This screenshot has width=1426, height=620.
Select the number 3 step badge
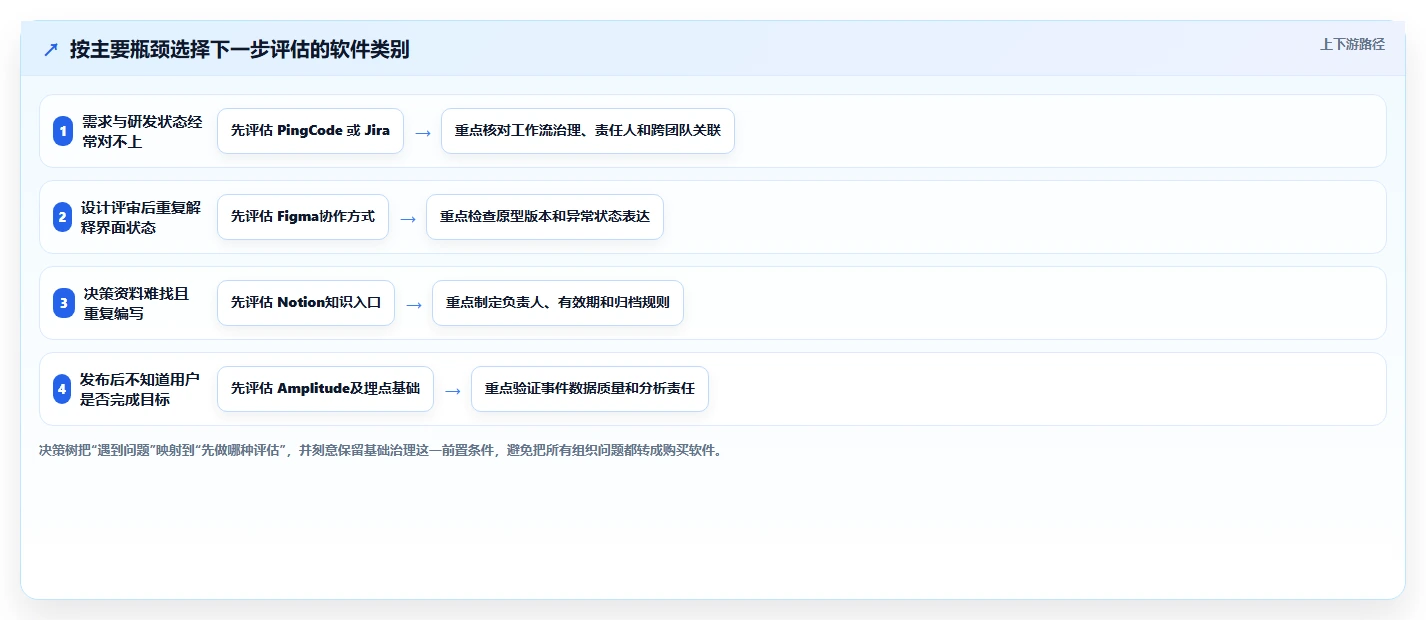click(63, 303)
